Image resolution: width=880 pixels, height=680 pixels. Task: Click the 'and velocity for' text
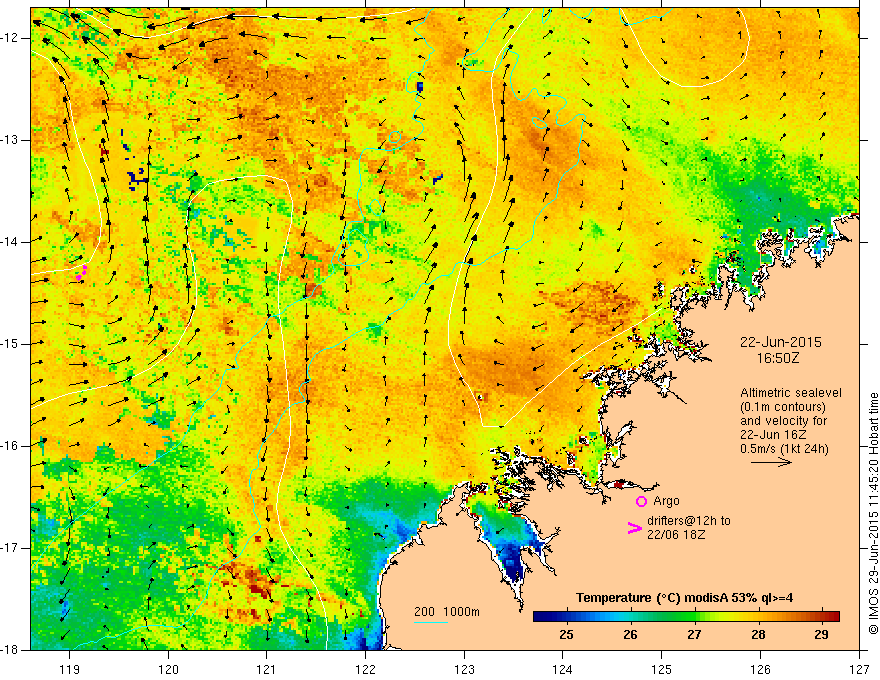coord(783,421)
